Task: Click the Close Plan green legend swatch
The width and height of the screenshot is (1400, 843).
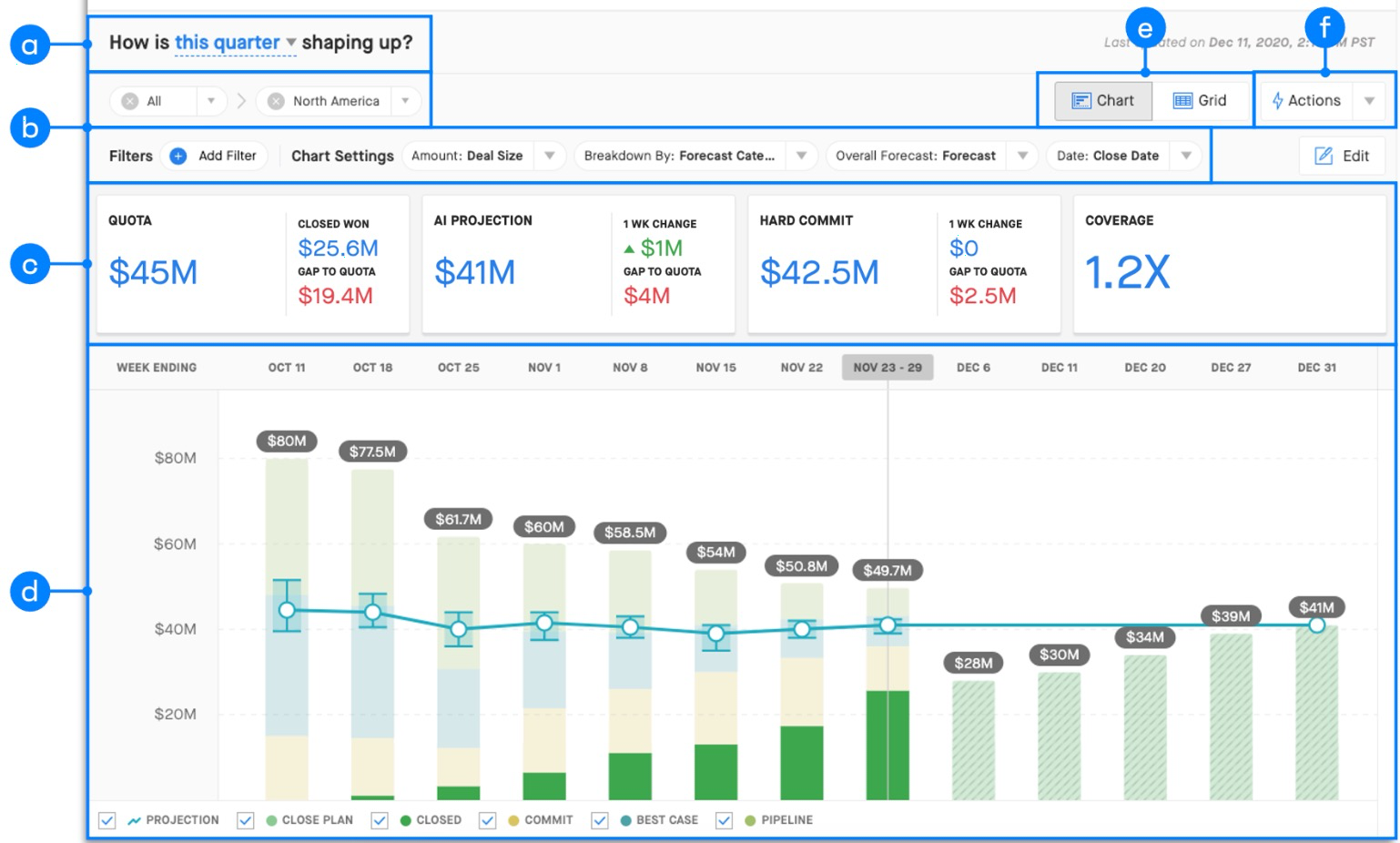Action: [x=271, y=820]
